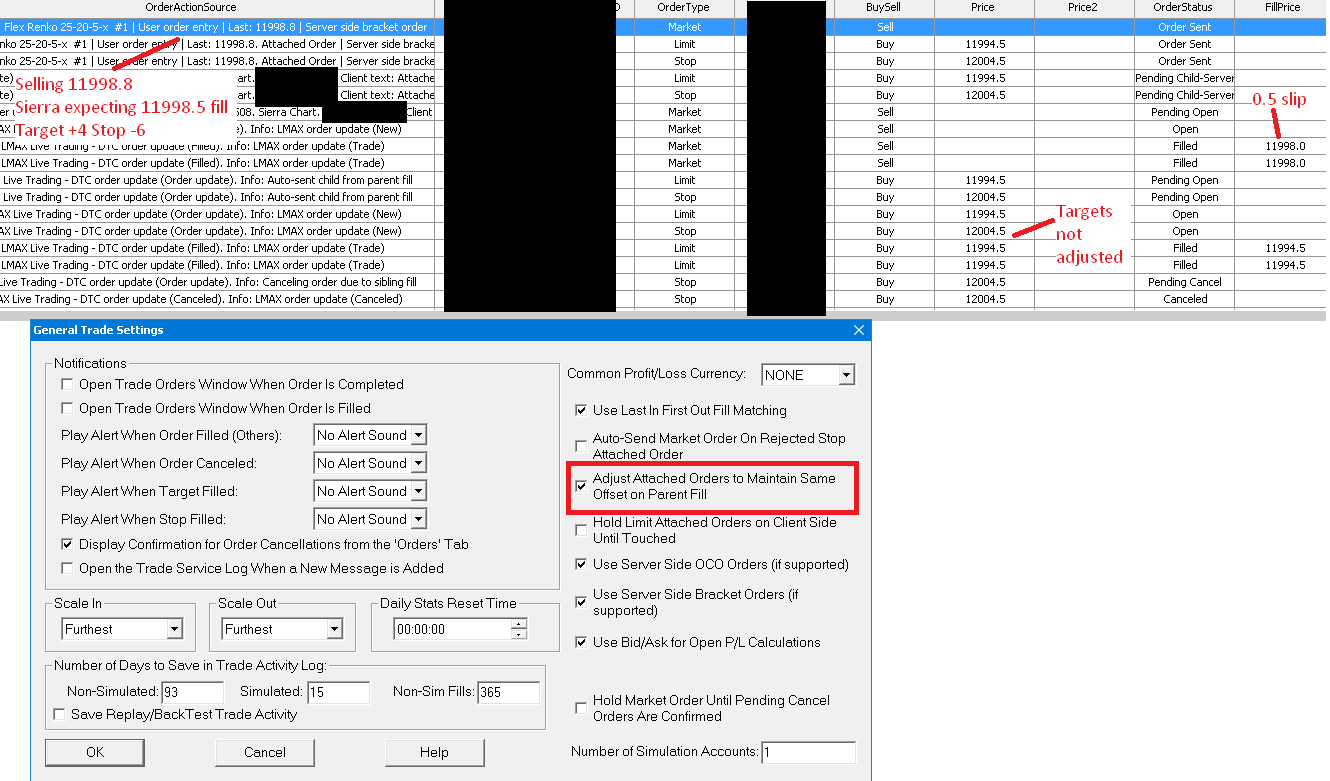Sort by OrderType column header
Image resolution: width=1330 pixels, height=781 pixels.
pos(684,8)
